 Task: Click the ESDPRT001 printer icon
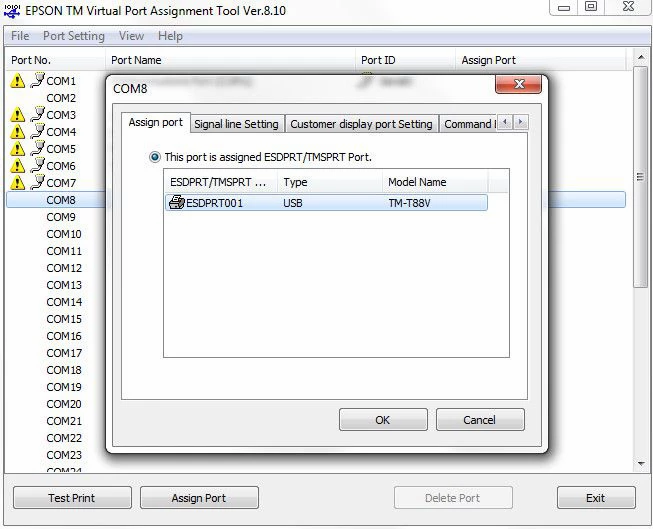[177, 203]
